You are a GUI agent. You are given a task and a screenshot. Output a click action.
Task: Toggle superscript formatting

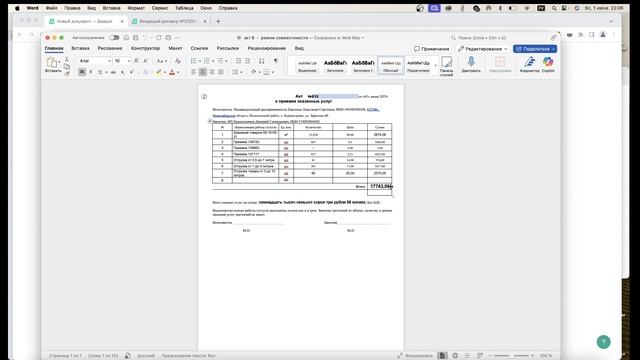coord(131,72)
